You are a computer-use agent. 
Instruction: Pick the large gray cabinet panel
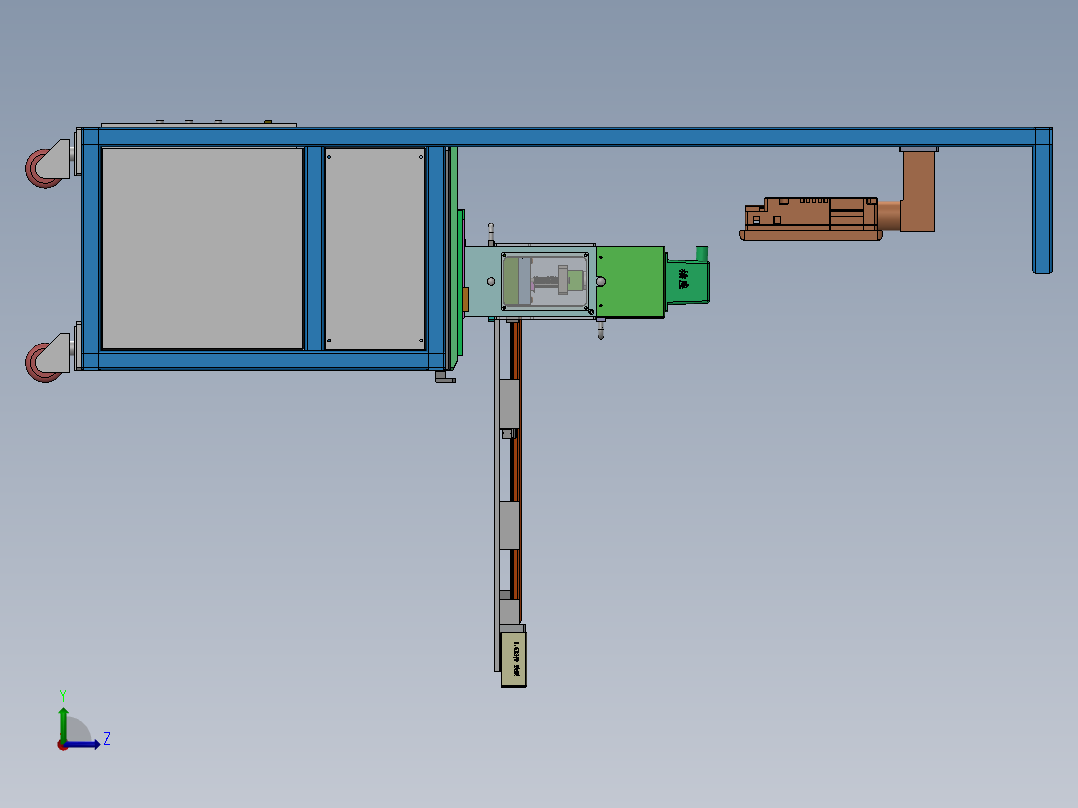[202, 248]
